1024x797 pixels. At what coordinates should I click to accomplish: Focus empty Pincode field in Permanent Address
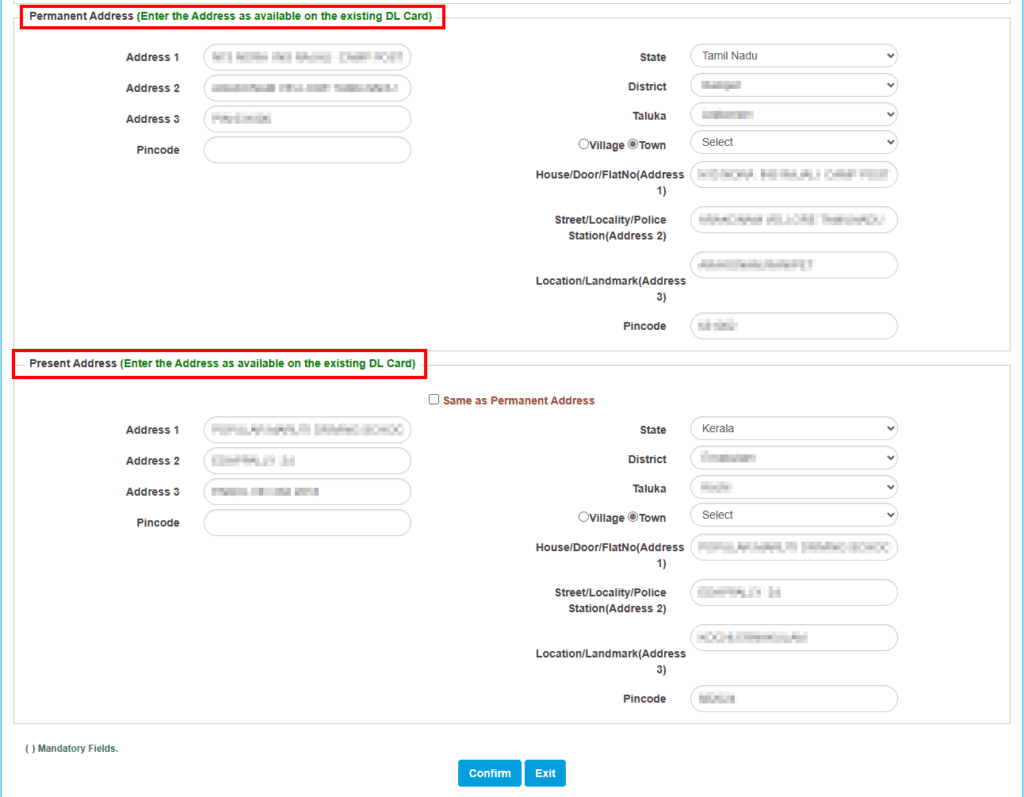pos(307,150)
